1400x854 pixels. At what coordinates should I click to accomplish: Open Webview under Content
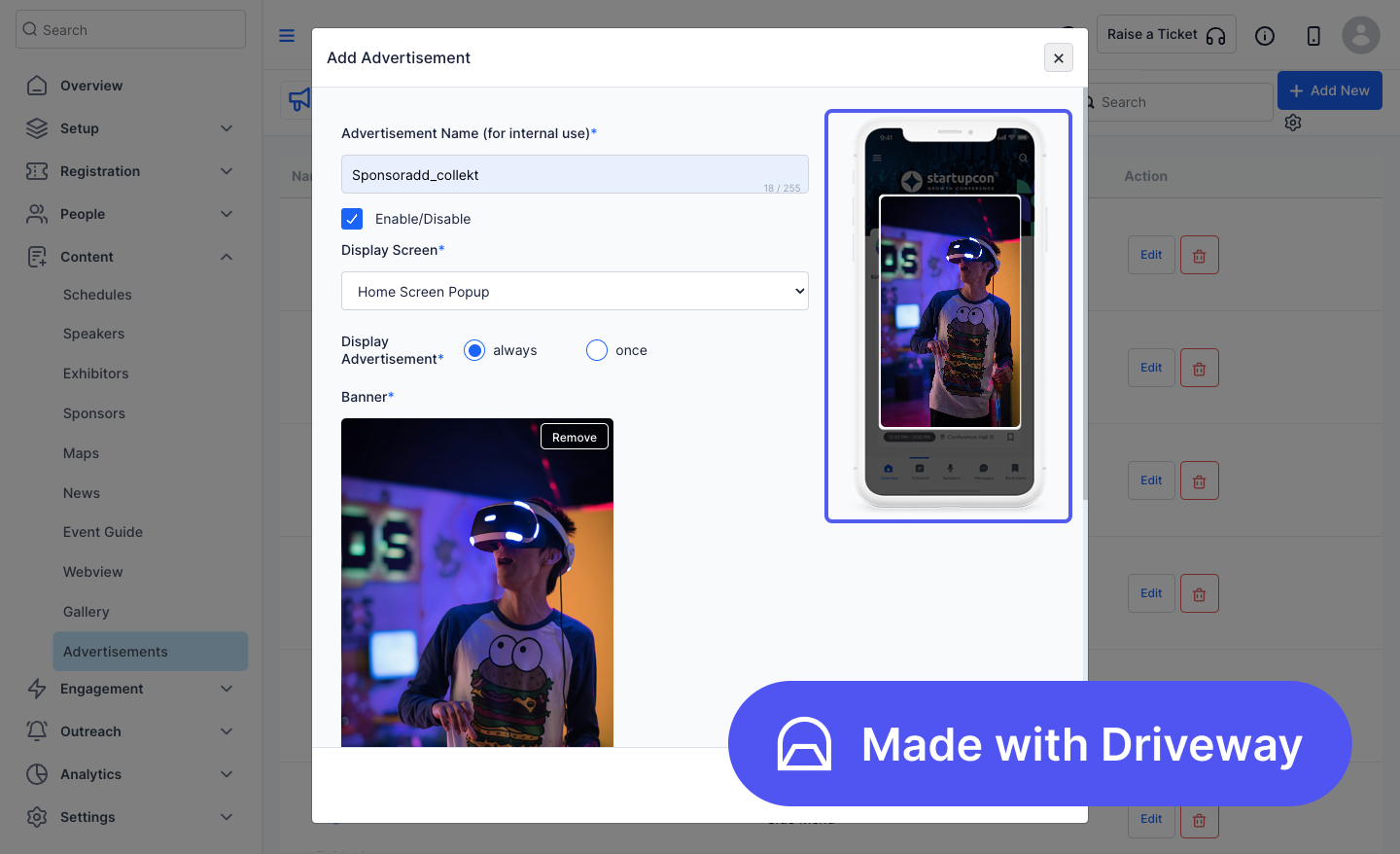93,572
